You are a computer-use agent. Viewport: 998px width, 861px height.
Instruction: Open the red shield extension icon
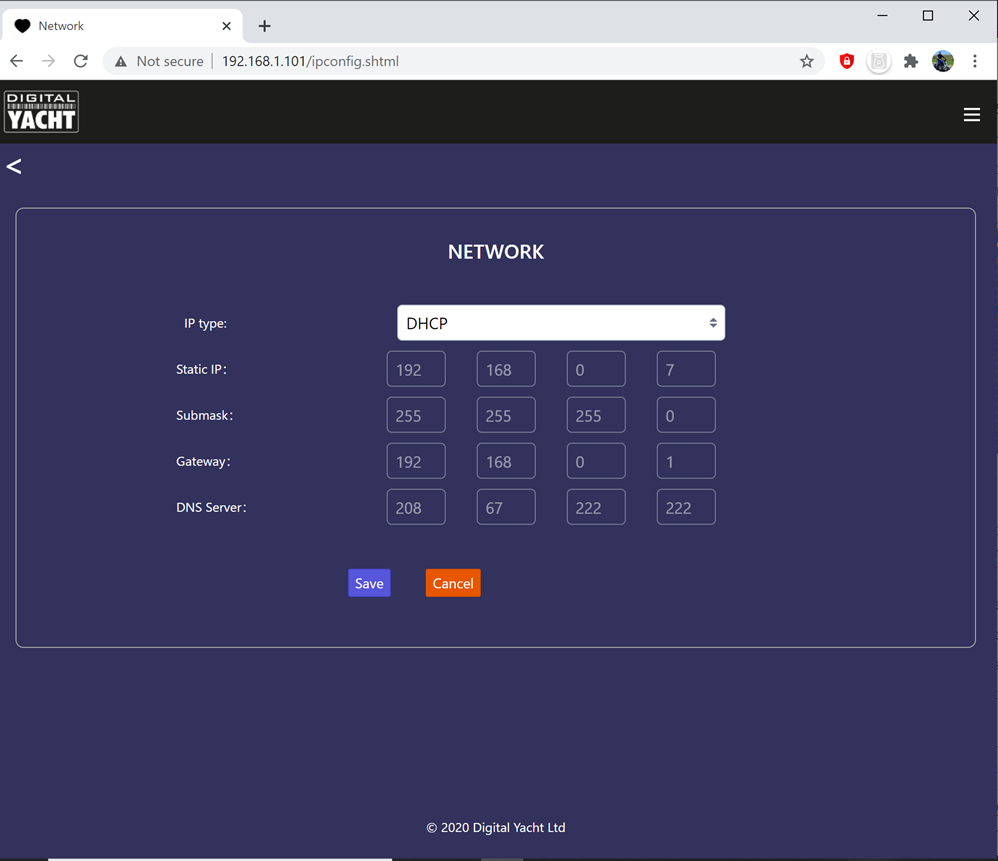(x=846, y=61)
